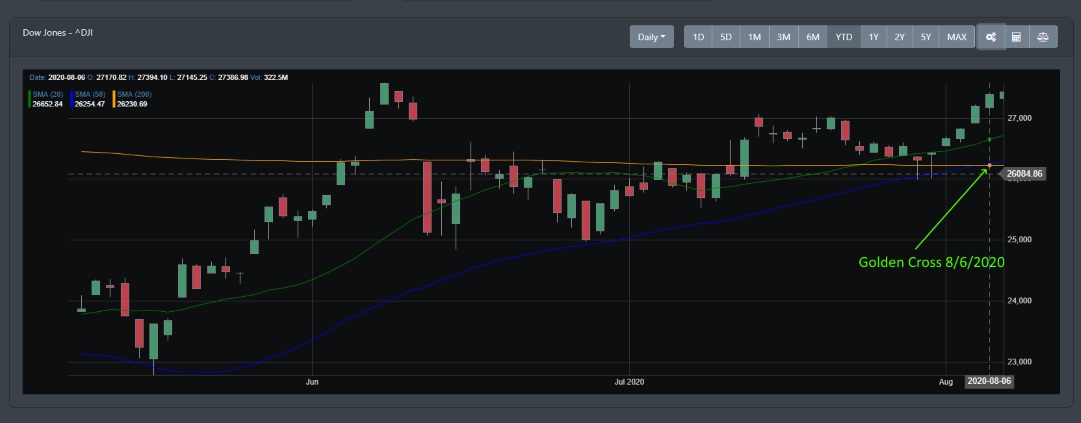Click the Vol: 322.5M readout
Viewport: 1081px width, 423px height.
pyautogui.click(x=269, y=77)
